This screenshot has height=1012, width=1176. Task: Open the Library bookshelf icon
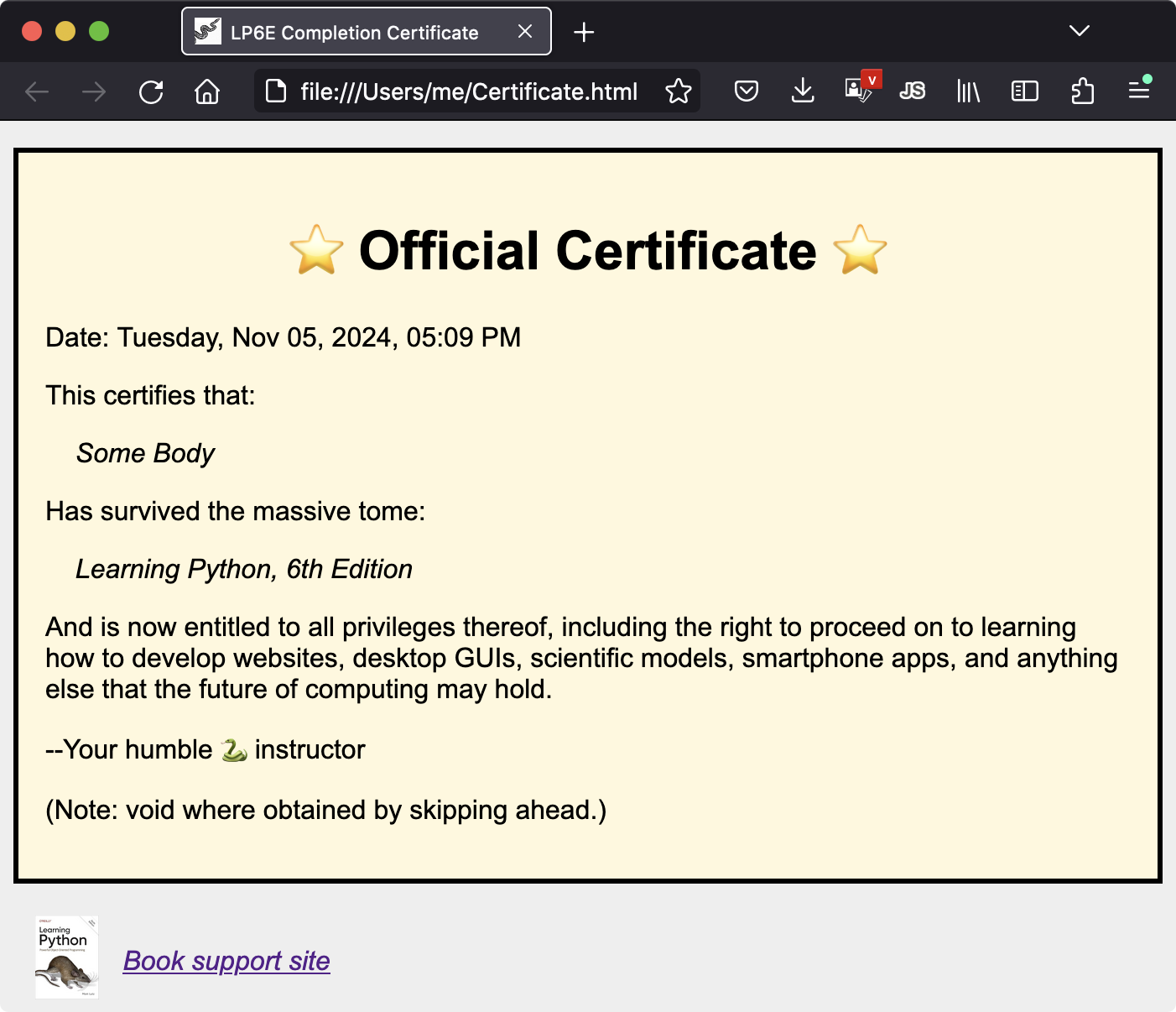(x=968, y=91)
